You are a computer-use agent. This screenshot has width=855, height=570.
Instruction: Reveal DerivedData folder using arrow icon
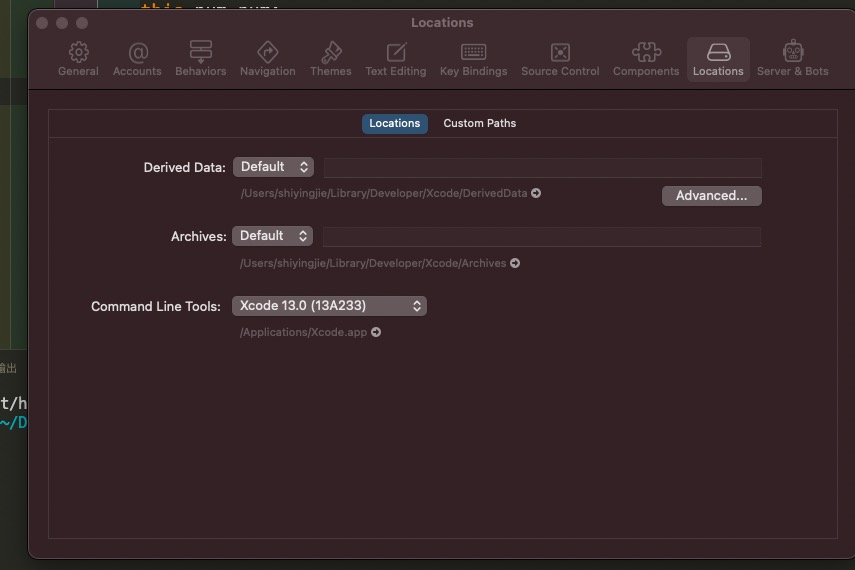(x=536, y=193)
